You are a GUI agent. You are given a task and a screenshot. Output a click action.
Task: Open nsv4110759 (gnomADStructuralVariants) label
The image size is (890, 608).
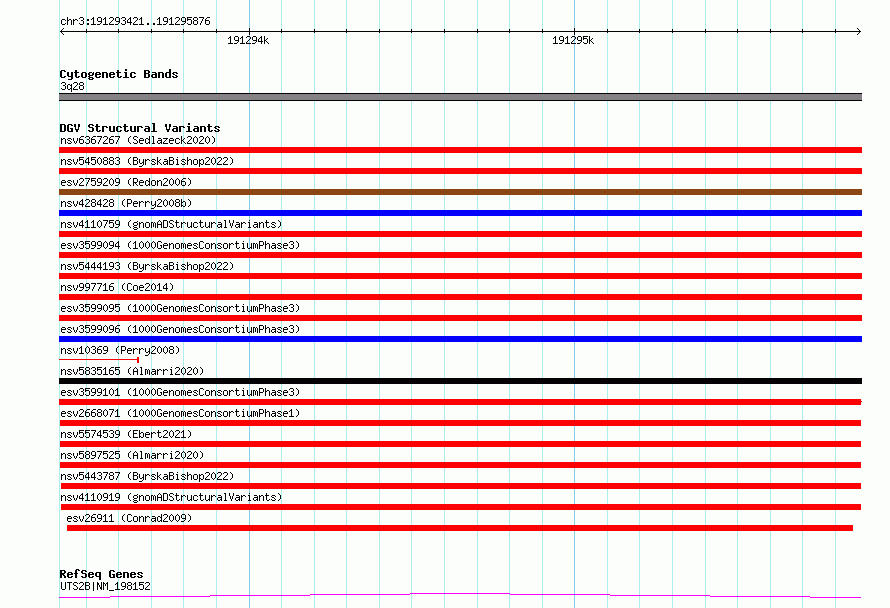click(x=171, y=224)
